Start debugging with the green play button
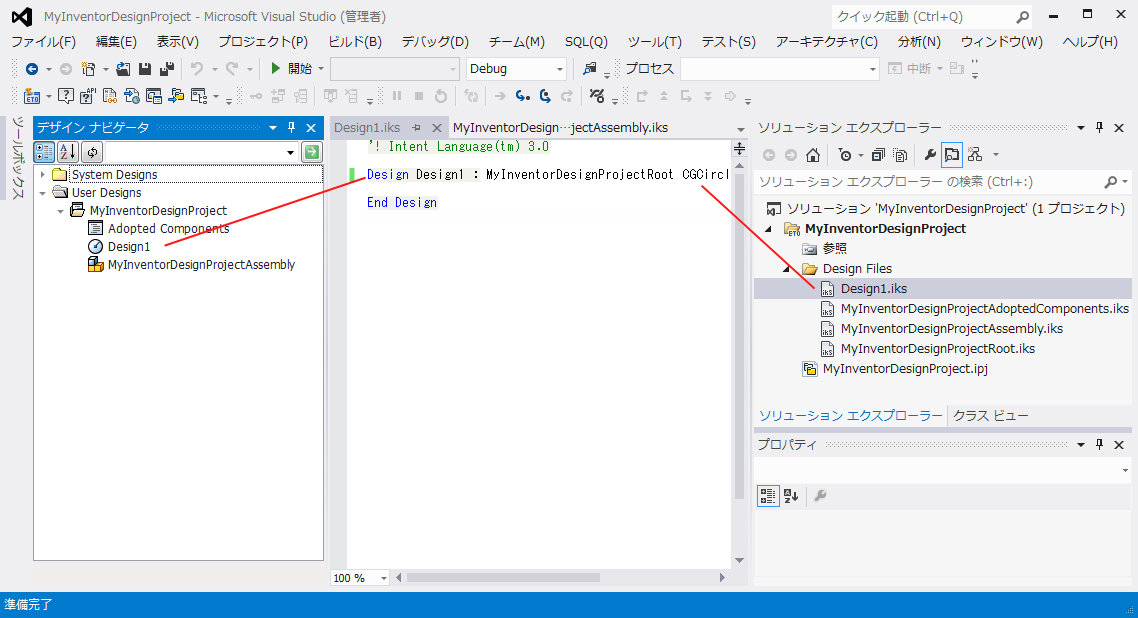Viewport: 1138px width, 618px height. click(x=275, y=68)
